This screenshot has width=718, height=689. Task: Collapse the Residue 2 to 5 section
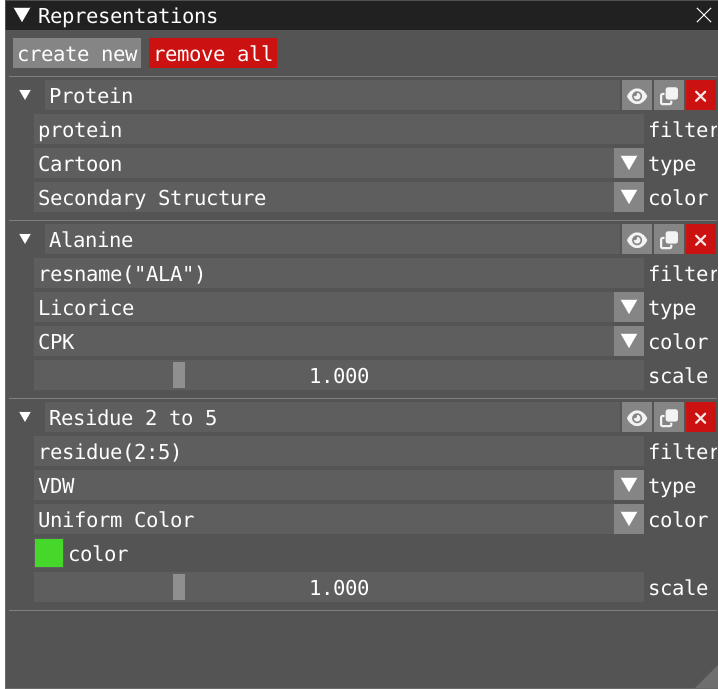[x=25, y=417]
